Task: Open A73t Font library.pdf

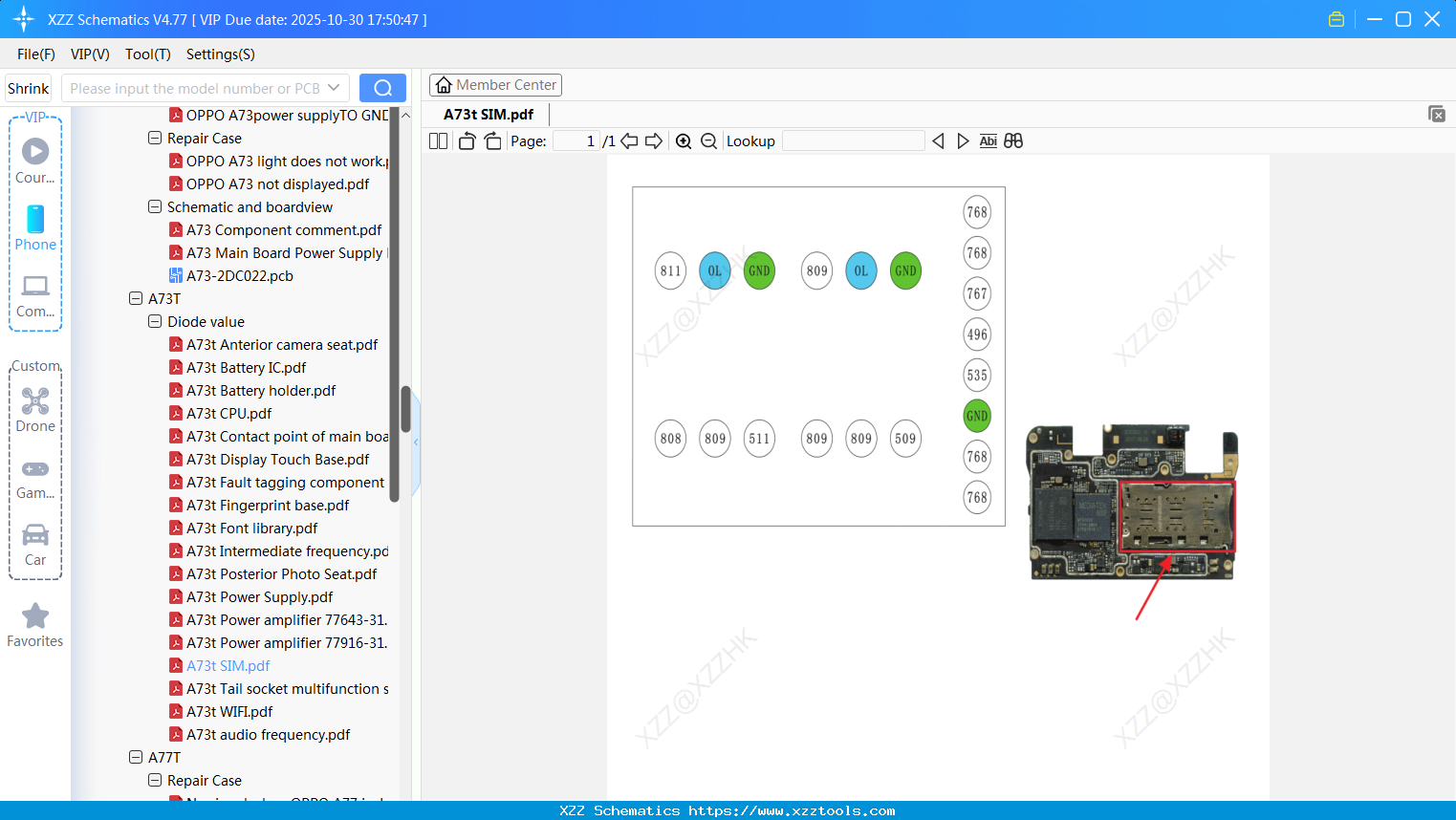Action: pyautogui.click(x=251, y=529)
